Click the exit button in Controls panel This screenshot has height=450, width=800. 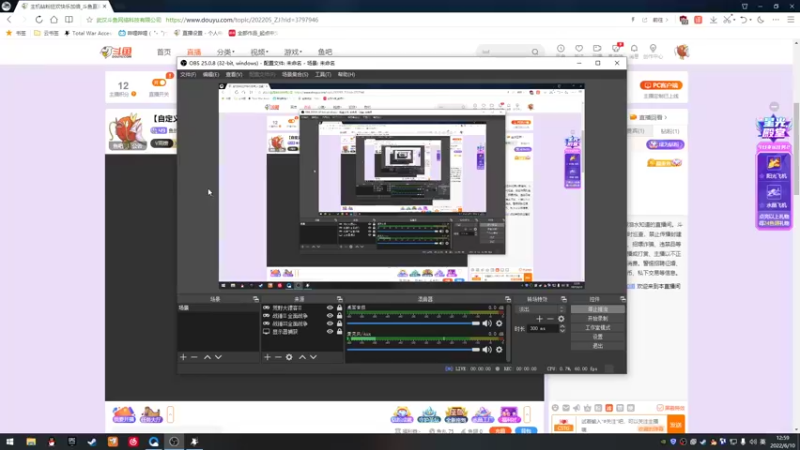pos(597,346)
